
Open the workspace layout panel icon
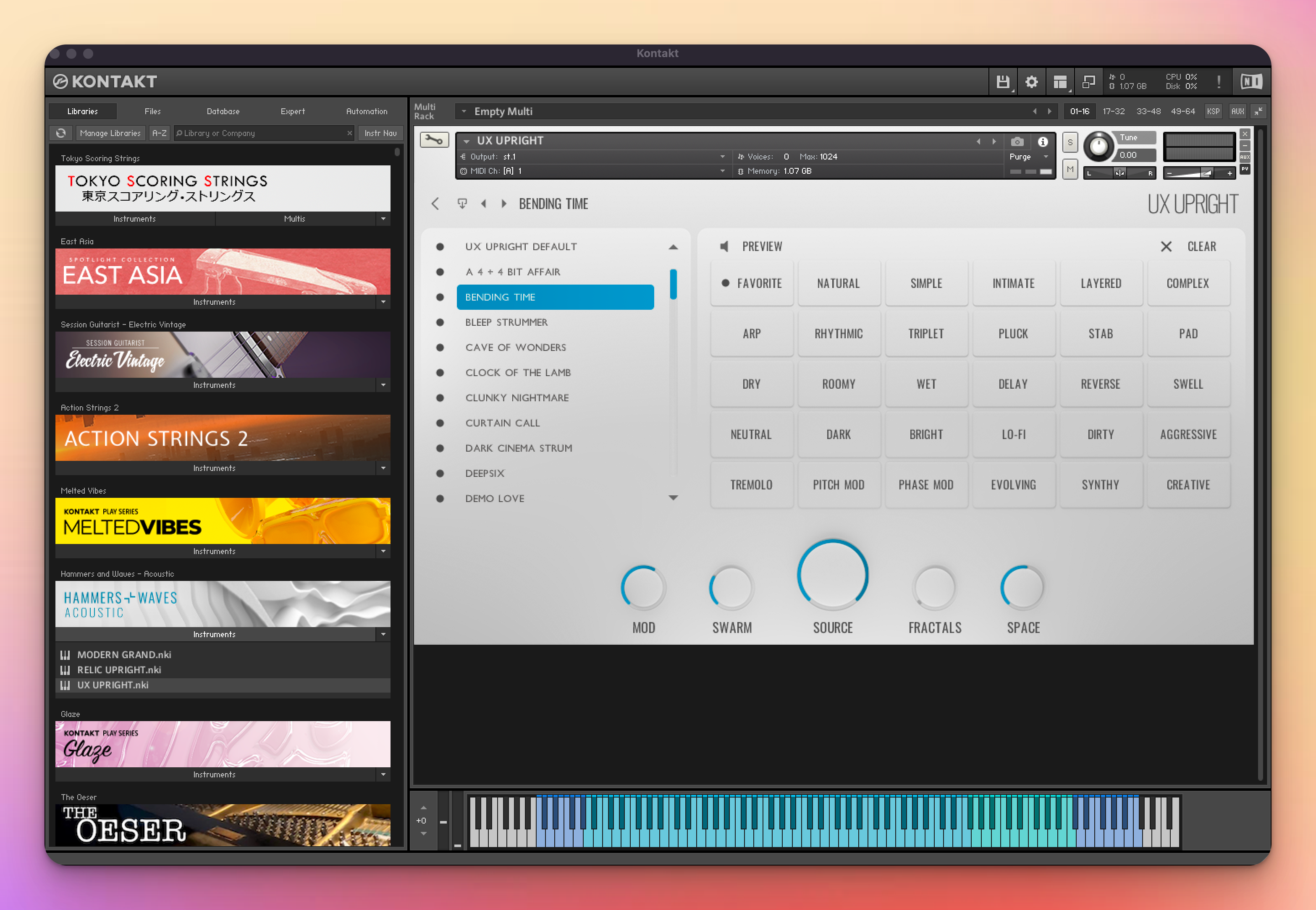[x=1060, y=82]
